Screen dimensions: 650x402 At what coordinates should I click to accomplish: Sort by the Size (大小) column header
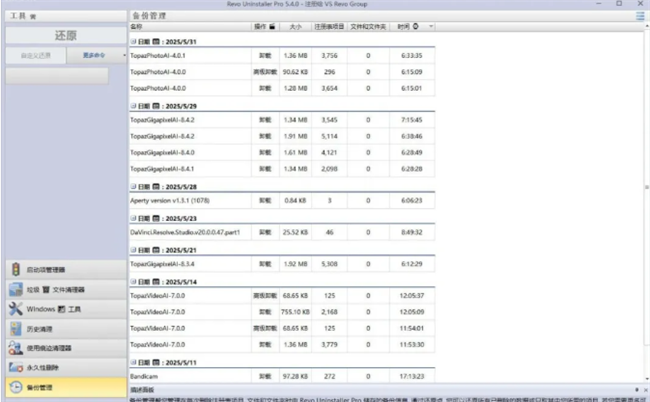click(295, 27)
